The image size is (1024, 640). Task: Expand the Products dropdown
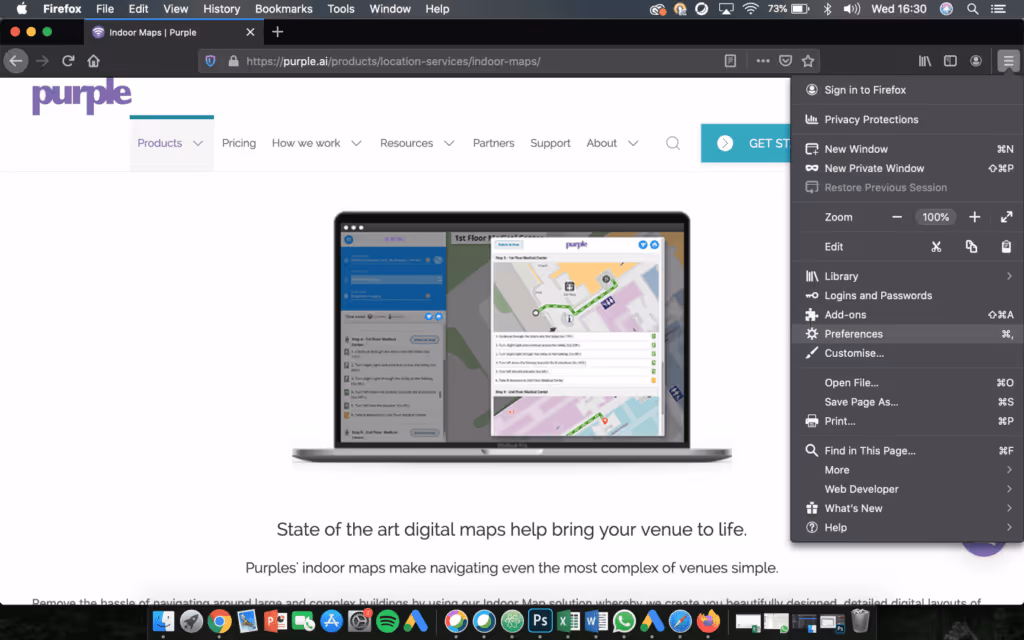click(171, 143)
